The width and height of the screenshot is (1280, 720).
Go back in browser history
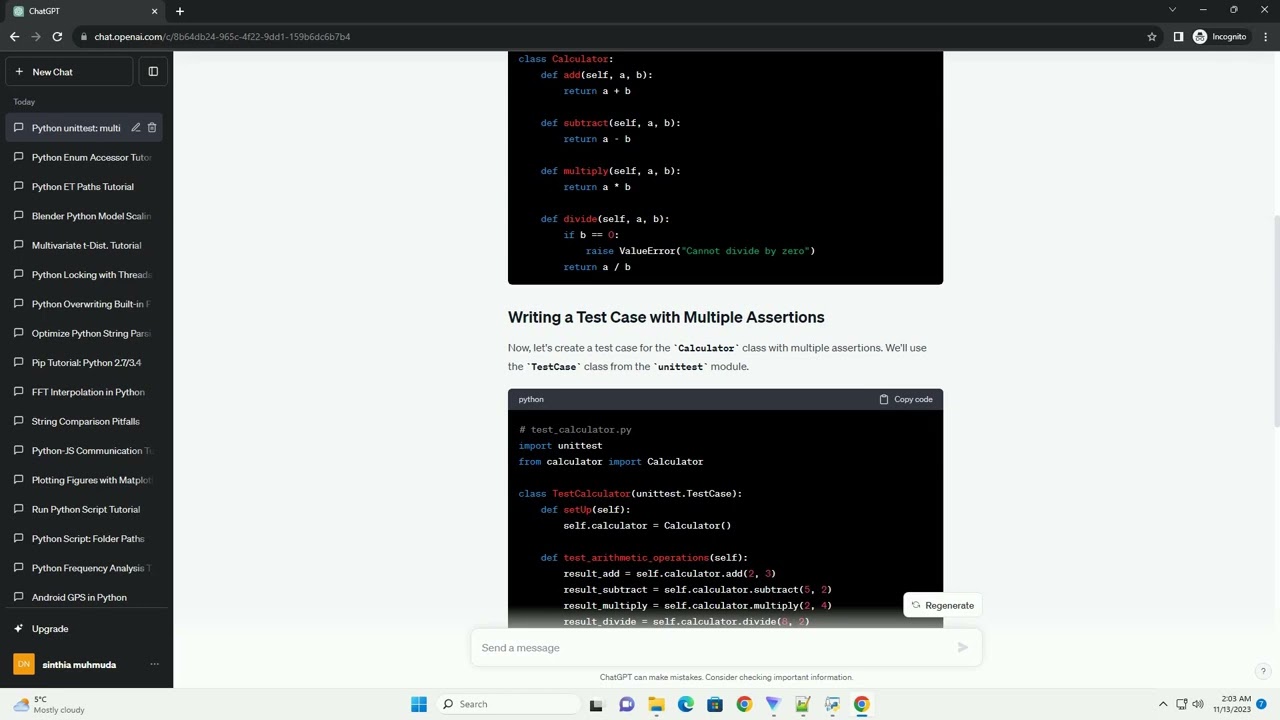[x=14, y=37]
